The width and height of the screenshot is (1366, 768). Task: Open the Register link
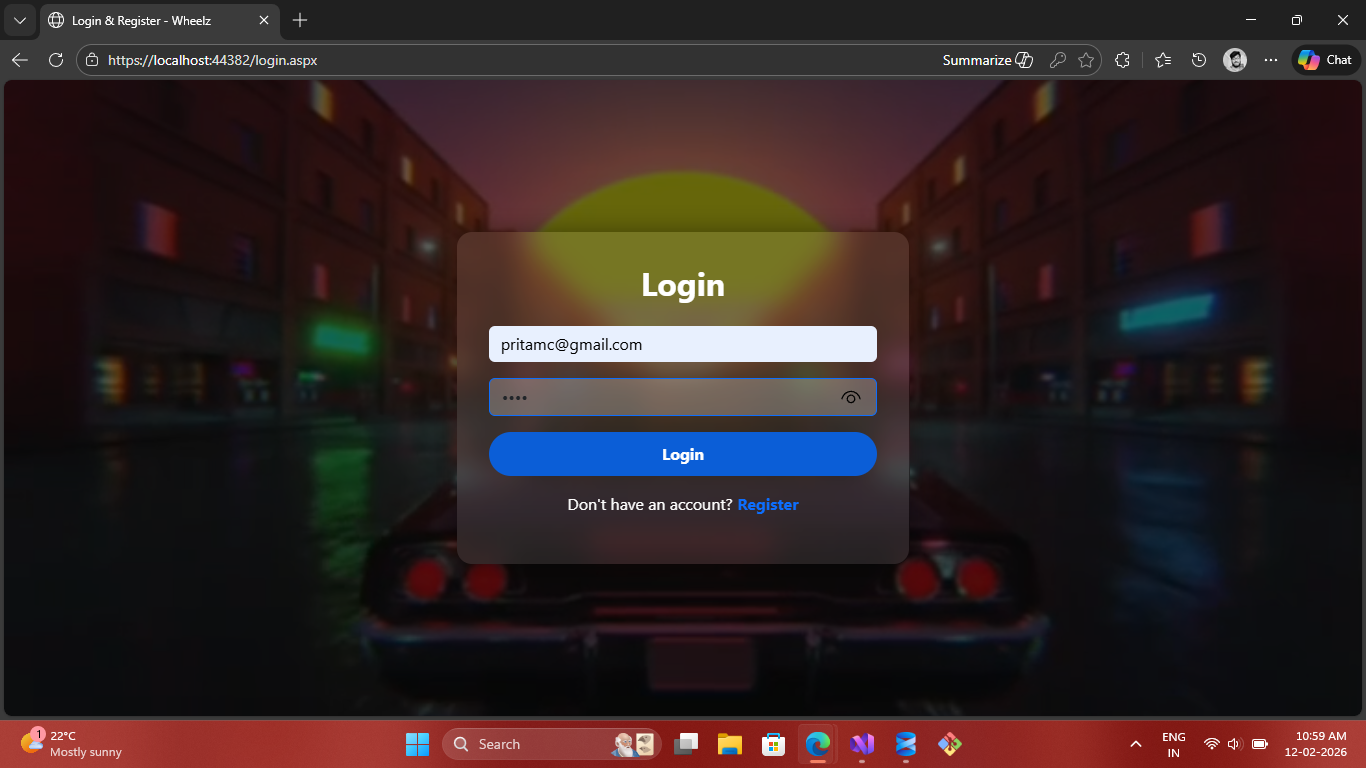[x=767, y=505]
